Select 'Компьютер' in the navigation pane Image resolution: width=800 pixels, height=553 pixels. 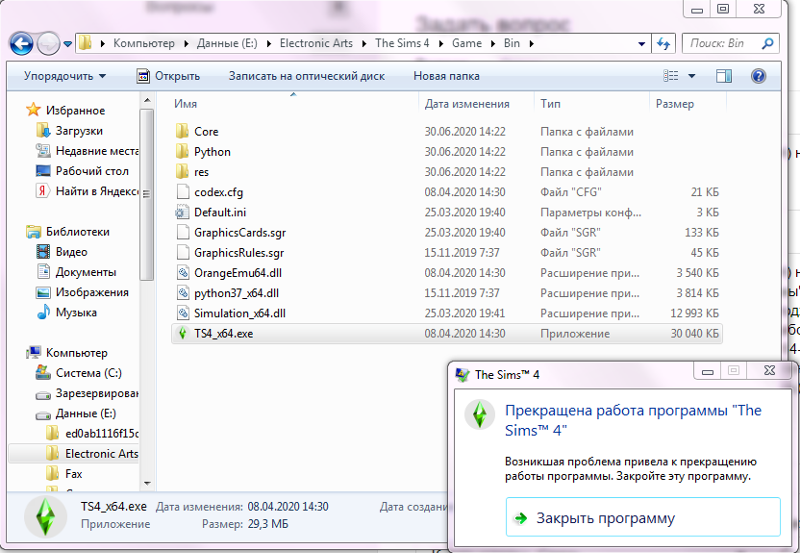(67, 353)
